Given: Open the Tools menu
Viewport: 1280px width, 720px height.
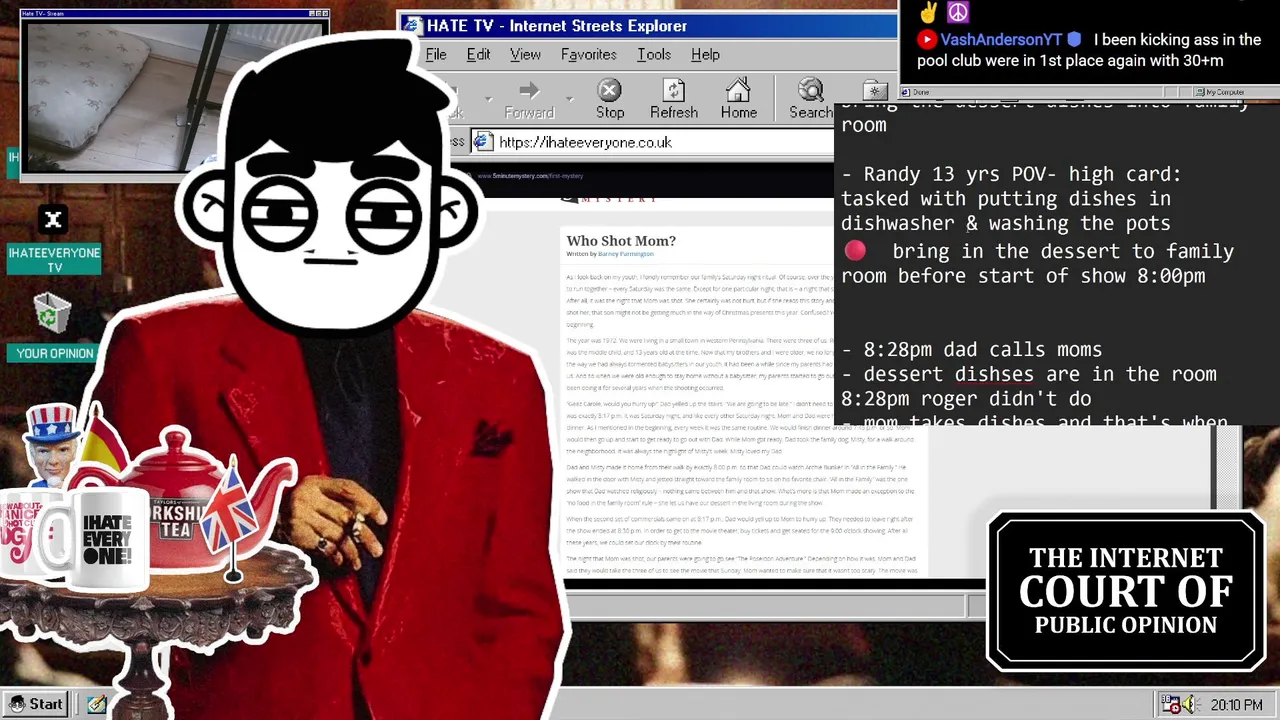Looking at the screenshot, I should click(x=654, y=54).
